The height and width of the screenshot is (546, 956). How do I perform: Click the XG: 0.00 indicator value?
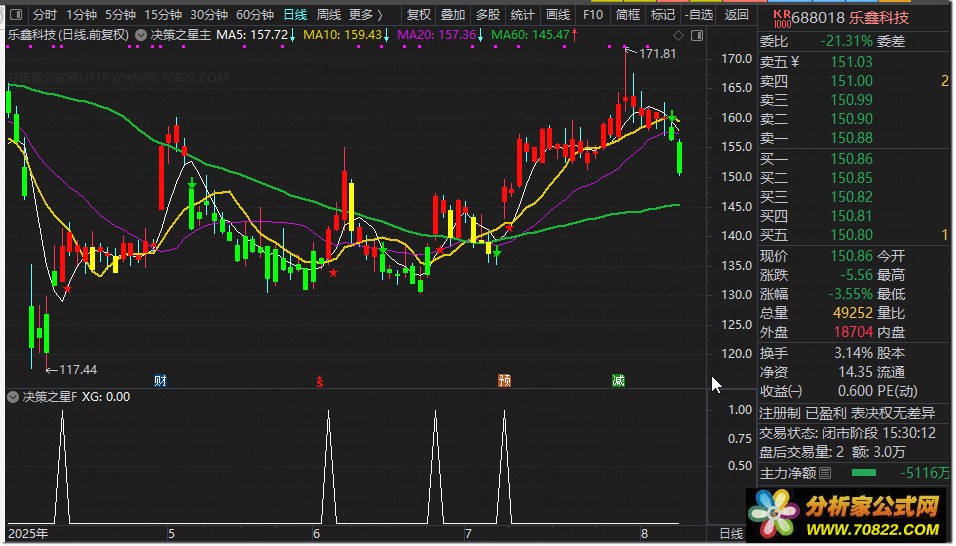click(x=106, y=397)
